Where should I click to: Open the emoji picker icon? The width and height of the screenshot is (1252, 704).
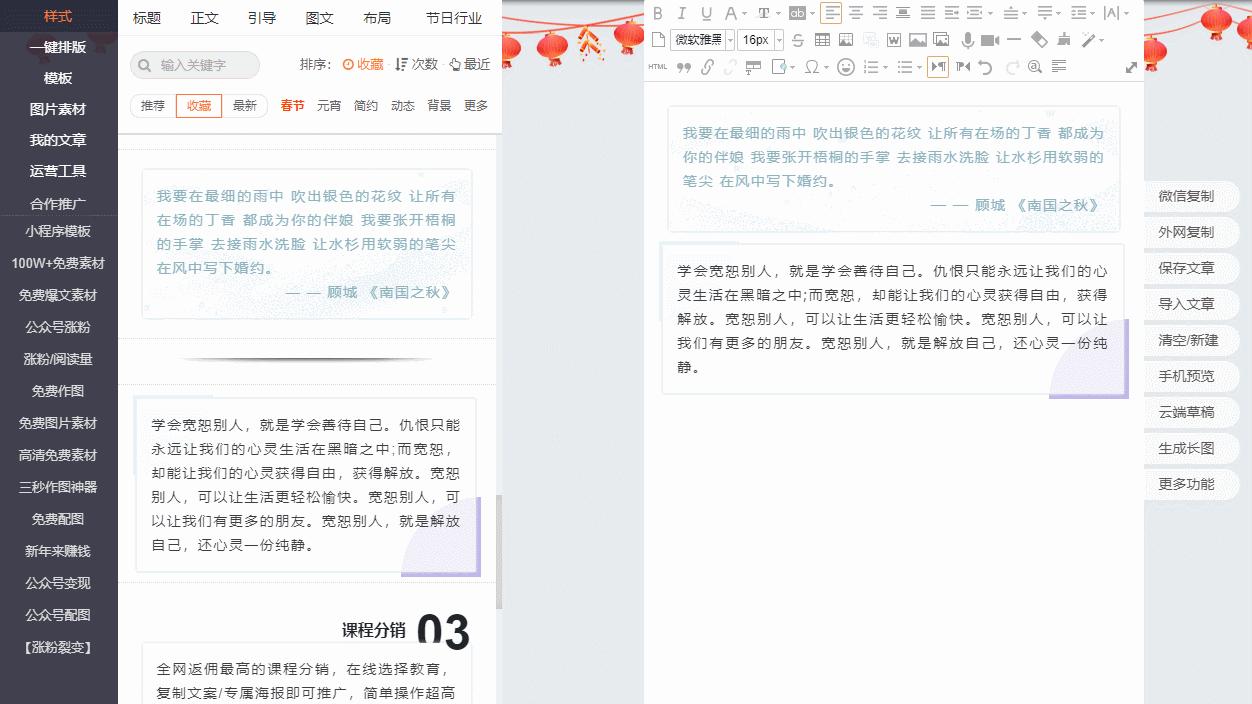847,67
